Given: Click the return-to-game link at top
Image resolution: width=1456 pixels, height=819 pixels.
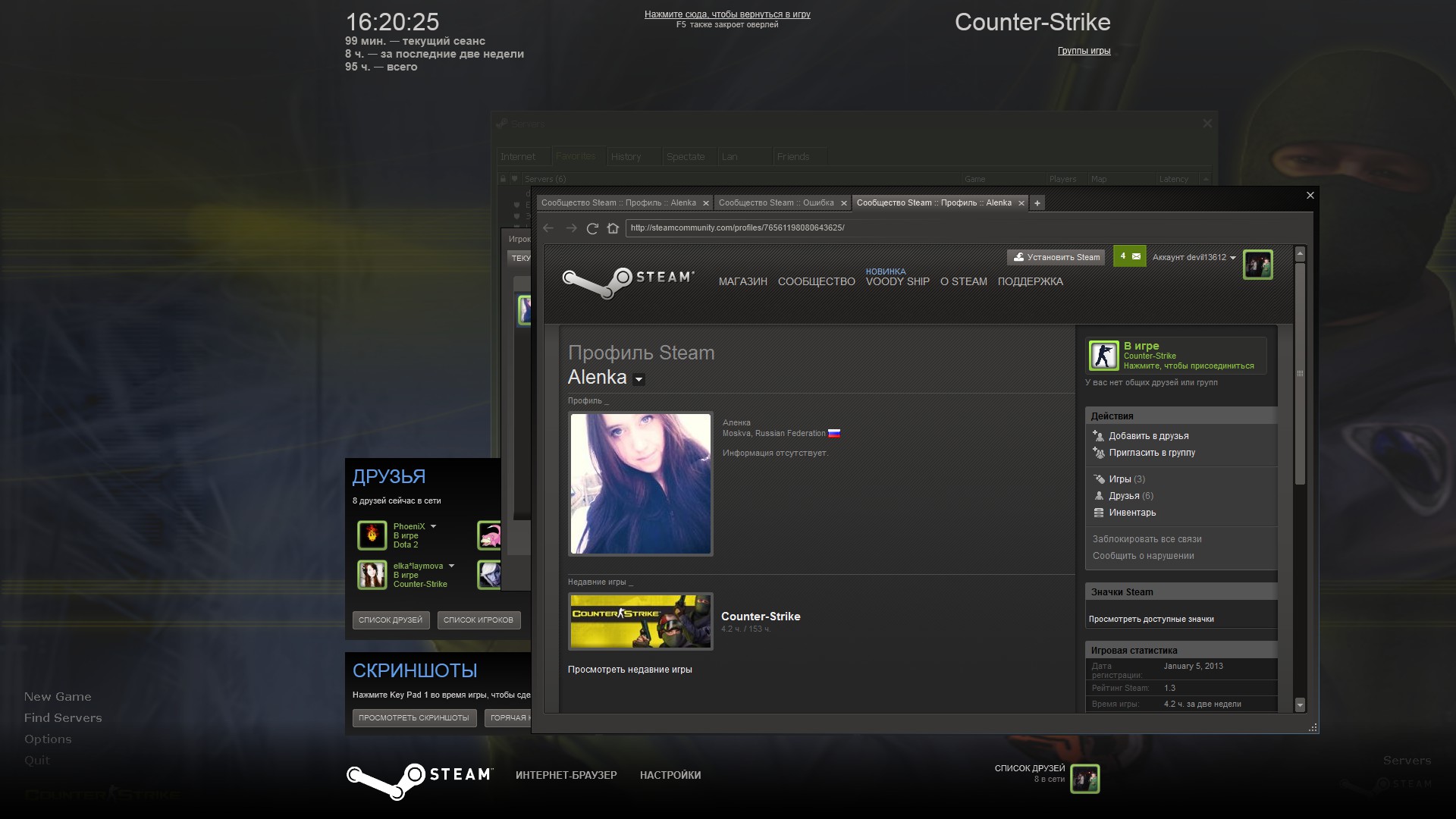Looking at the screenshot, I should coord(727,14).
